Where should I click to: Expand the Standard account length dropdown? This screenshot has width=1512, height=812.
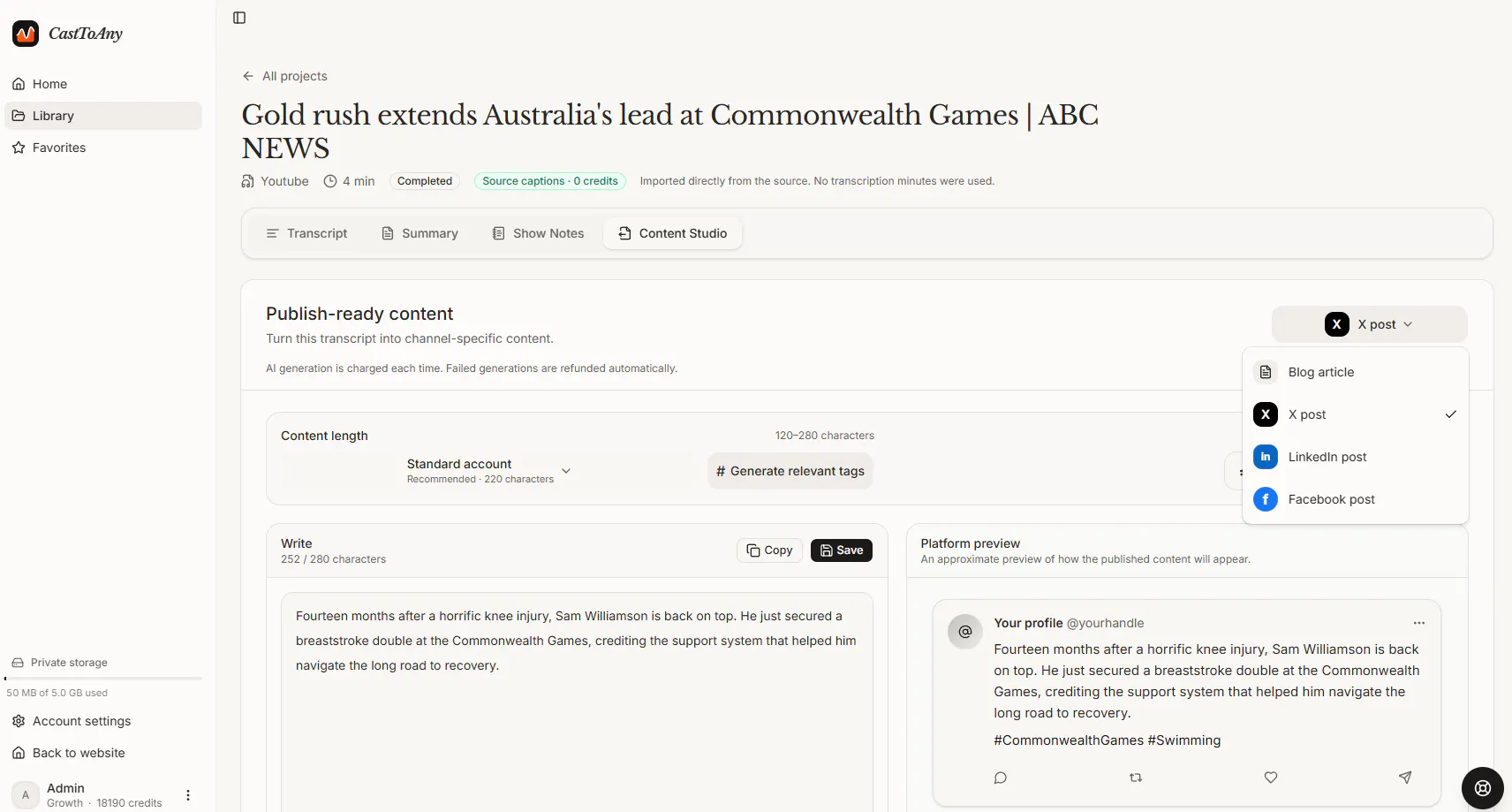[x=488, y=471]
